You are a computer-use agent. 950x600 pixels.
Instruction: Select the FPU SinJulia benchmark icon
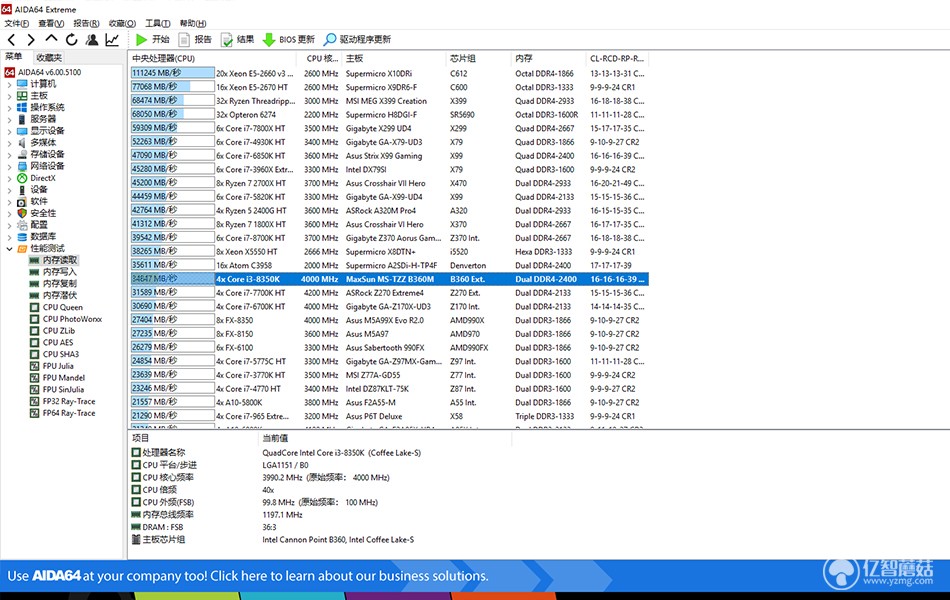[35, 390]
